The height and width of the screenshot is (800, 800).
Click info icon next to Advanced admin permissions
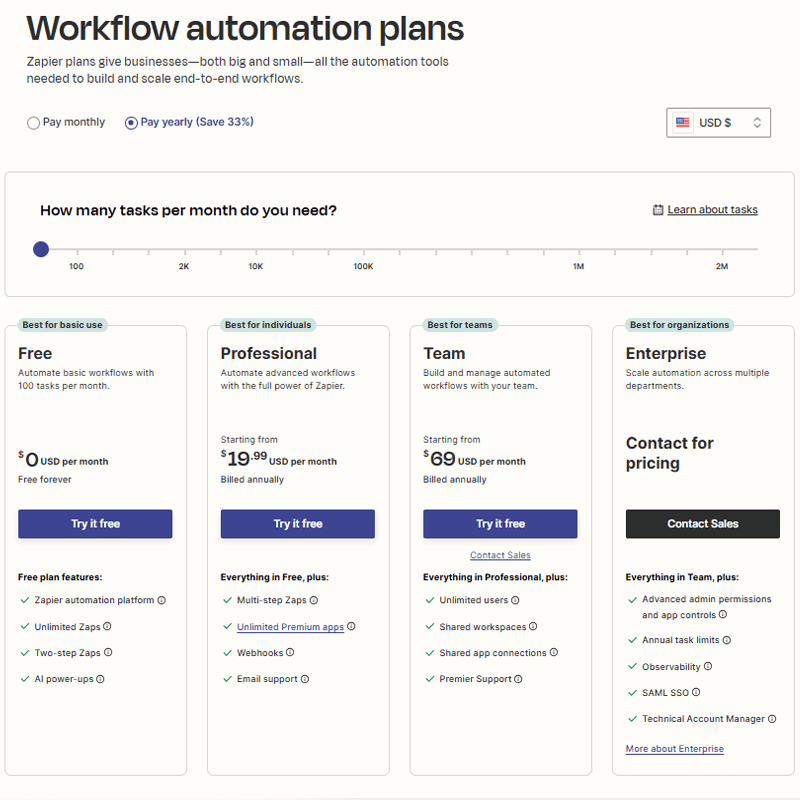point(723,614)
